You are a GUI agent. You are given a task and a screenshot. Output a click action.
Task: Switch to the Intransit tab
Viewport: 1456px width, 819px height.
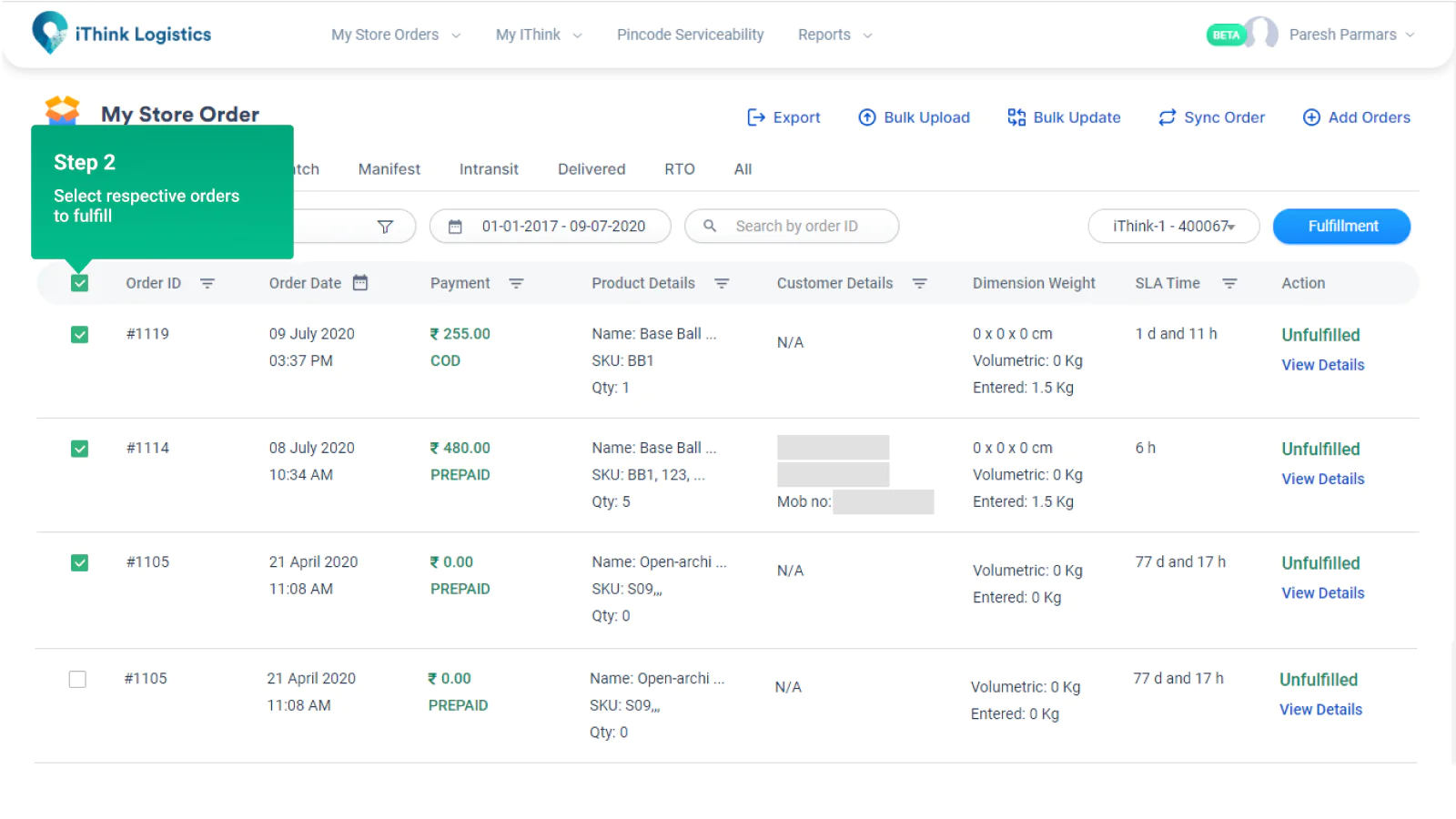pyautogui.click(x=489, y=169)
